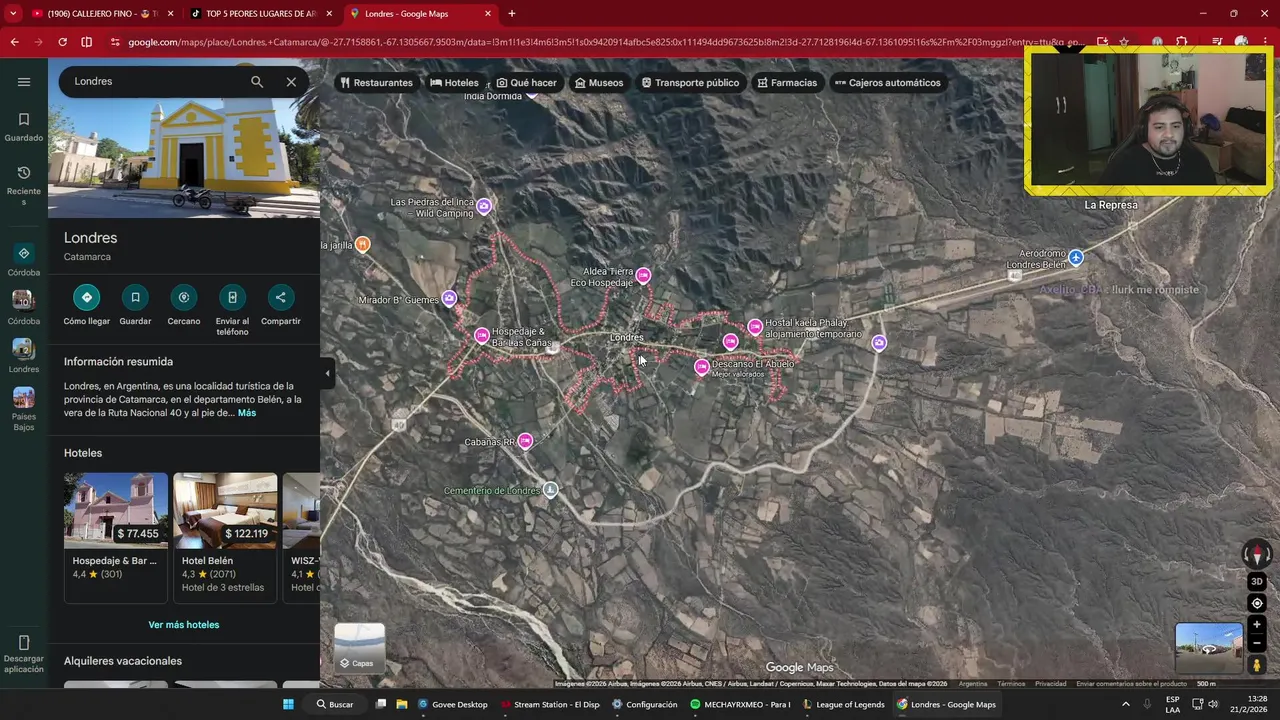Image resolution: width=1280 pixels, height=720 pixels.
Task: Collapse the side panel with arrow
Action: (x=327, y=373)
